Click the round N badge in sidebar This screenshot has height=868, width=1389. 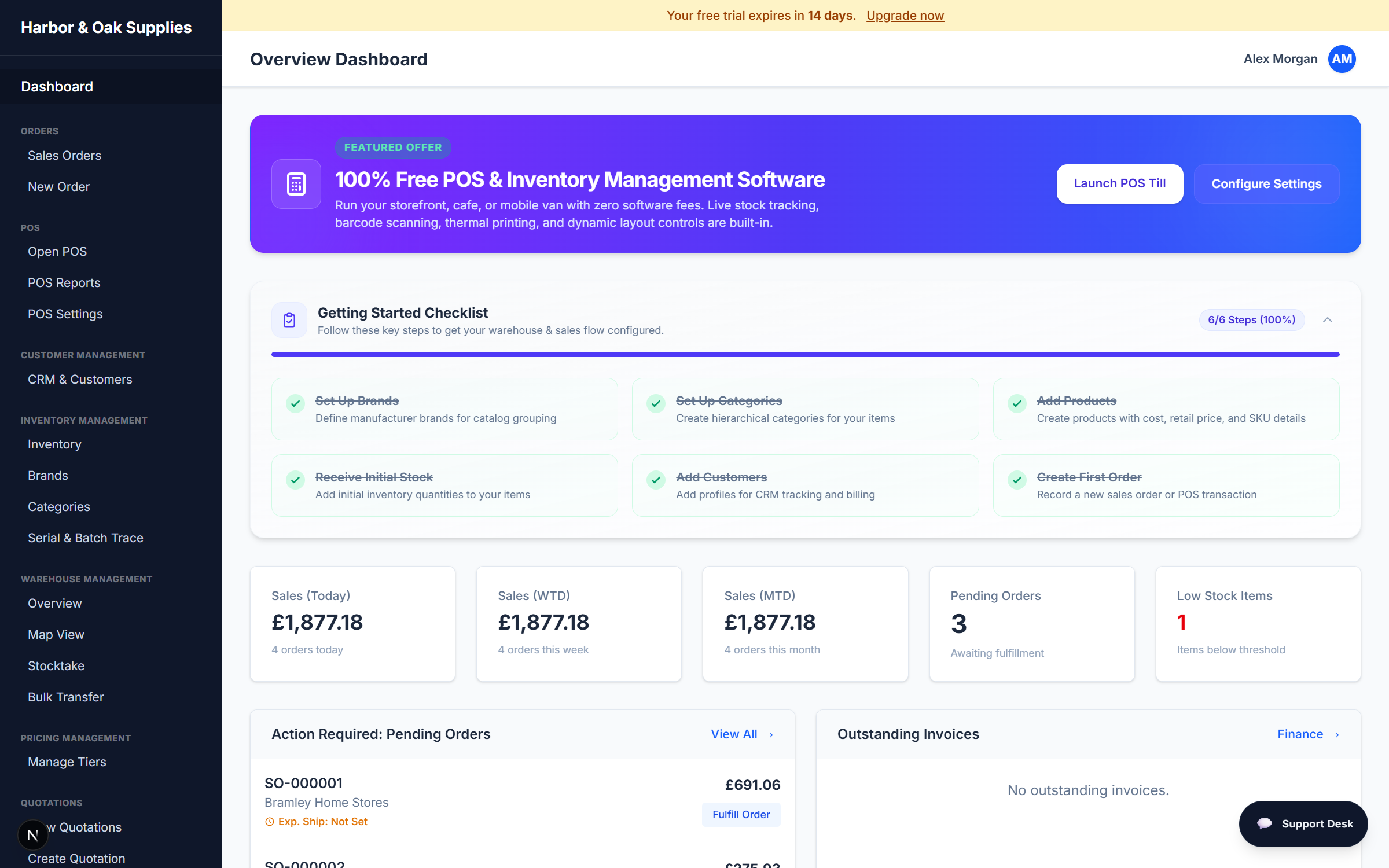pyautogui.click(x=33, y=835)
